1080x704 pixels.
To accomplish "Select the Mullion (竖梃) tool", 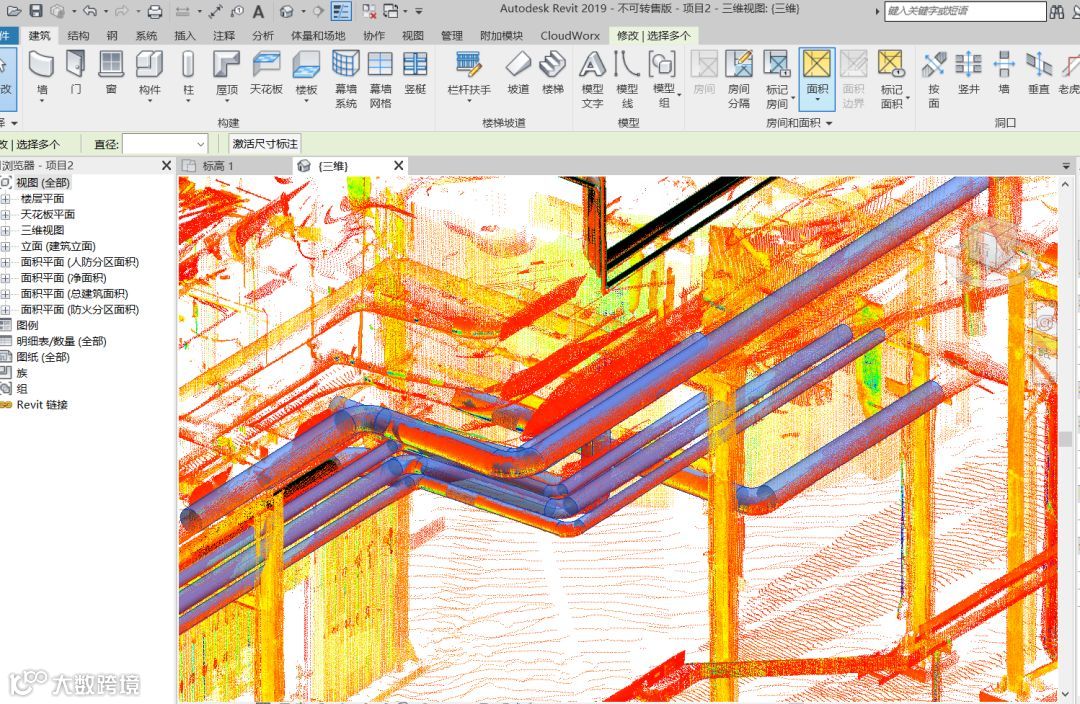I will [x=415, y=72].
